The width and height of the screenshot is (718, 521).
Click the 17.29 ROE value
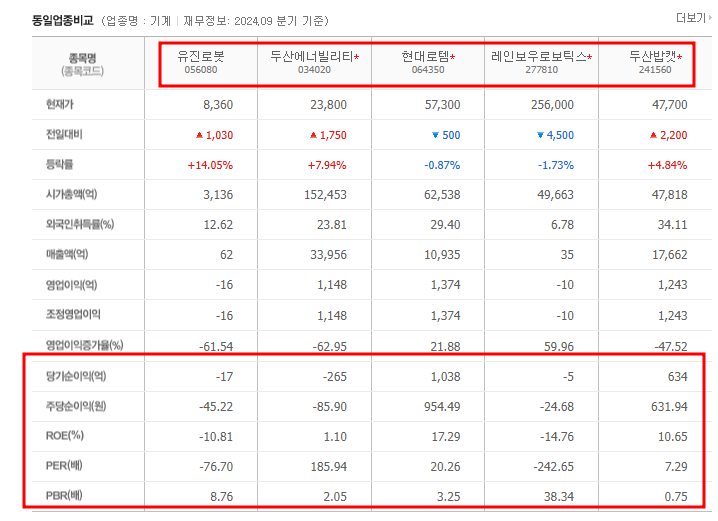click(446, 437)
